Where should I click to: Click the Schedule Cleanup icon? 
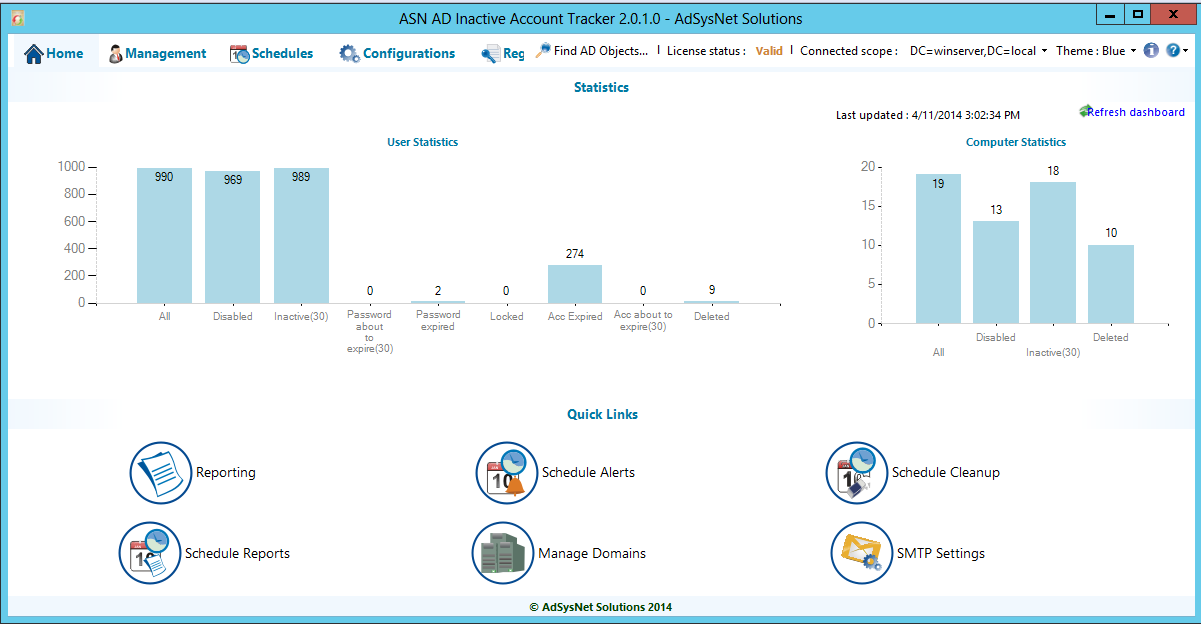pyautogui.click(x=857, y=473)
